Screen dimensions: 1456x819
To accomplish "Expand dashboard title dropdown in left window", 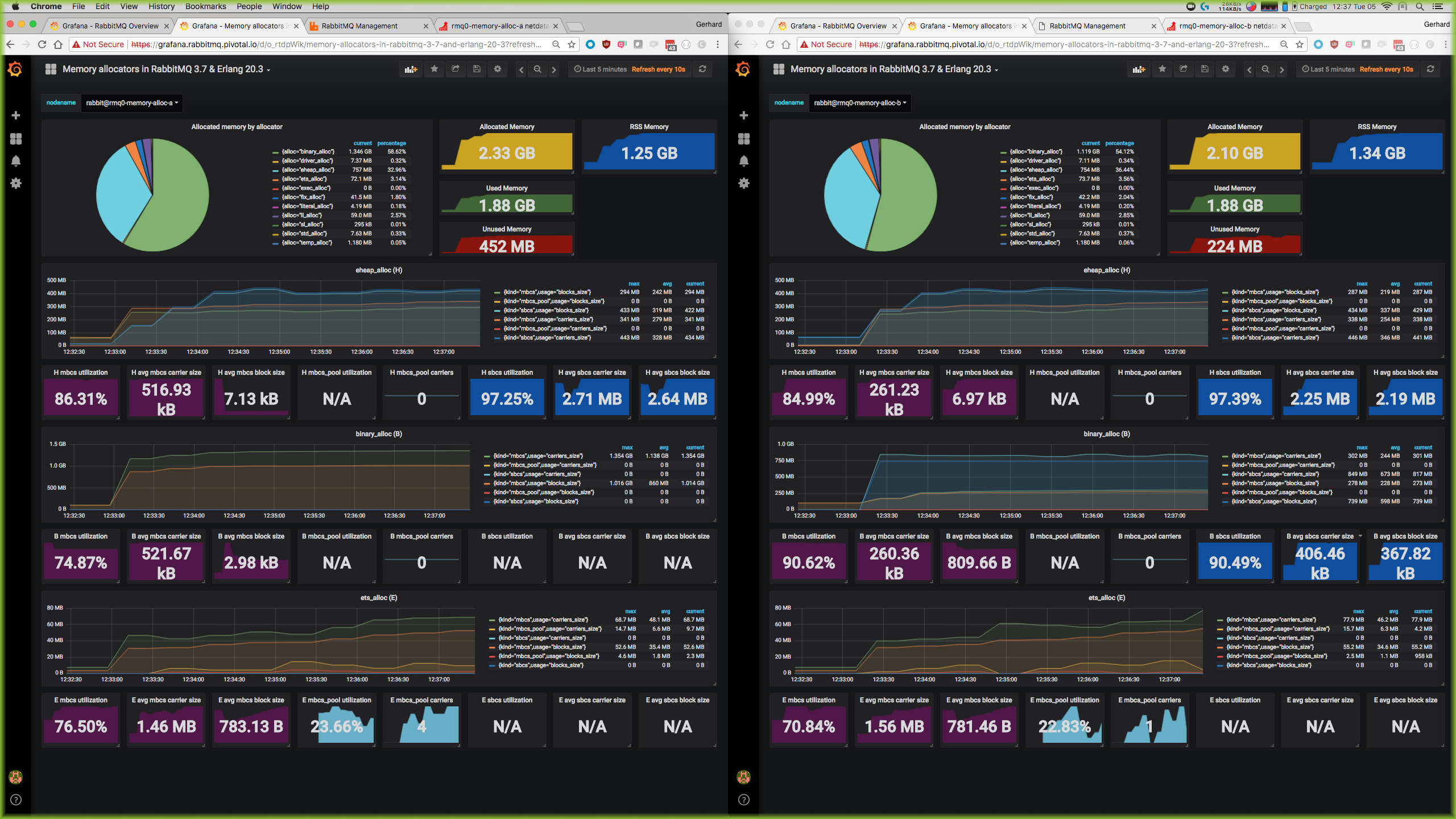I will [x=166, y=69].
